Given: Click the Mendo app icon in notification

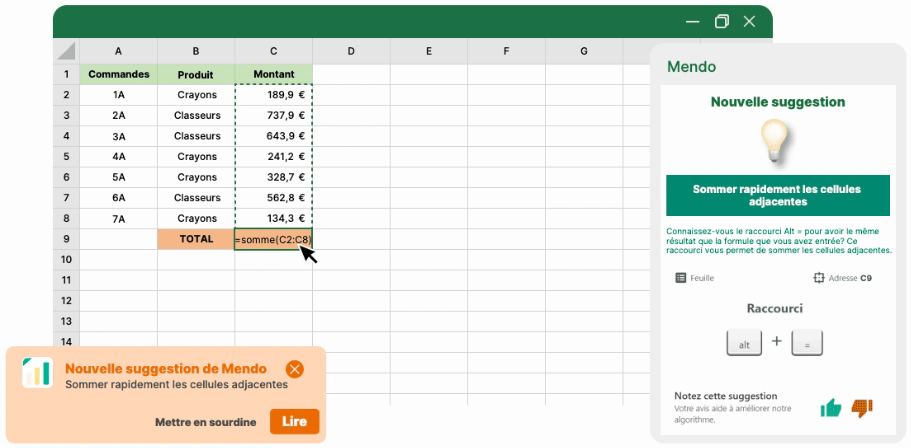Looking at the screenshot, I should point(37,372).
